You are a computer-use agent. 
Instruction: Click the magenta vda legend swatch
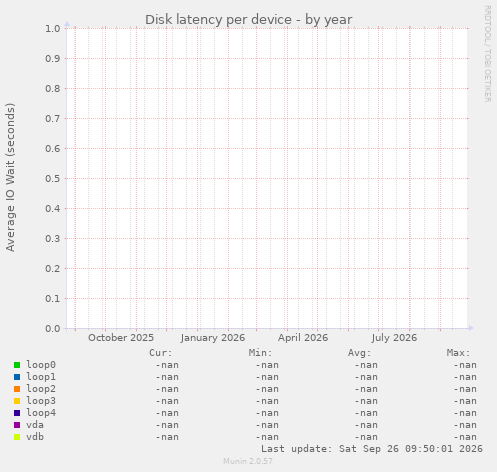pyautogui.click(x=17, y=425)
